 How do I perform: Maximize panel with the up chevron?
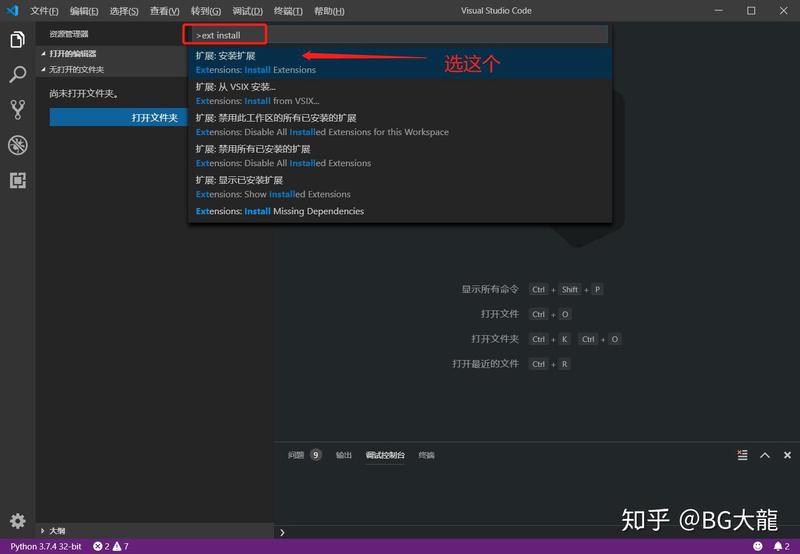[x=765, y=455]
